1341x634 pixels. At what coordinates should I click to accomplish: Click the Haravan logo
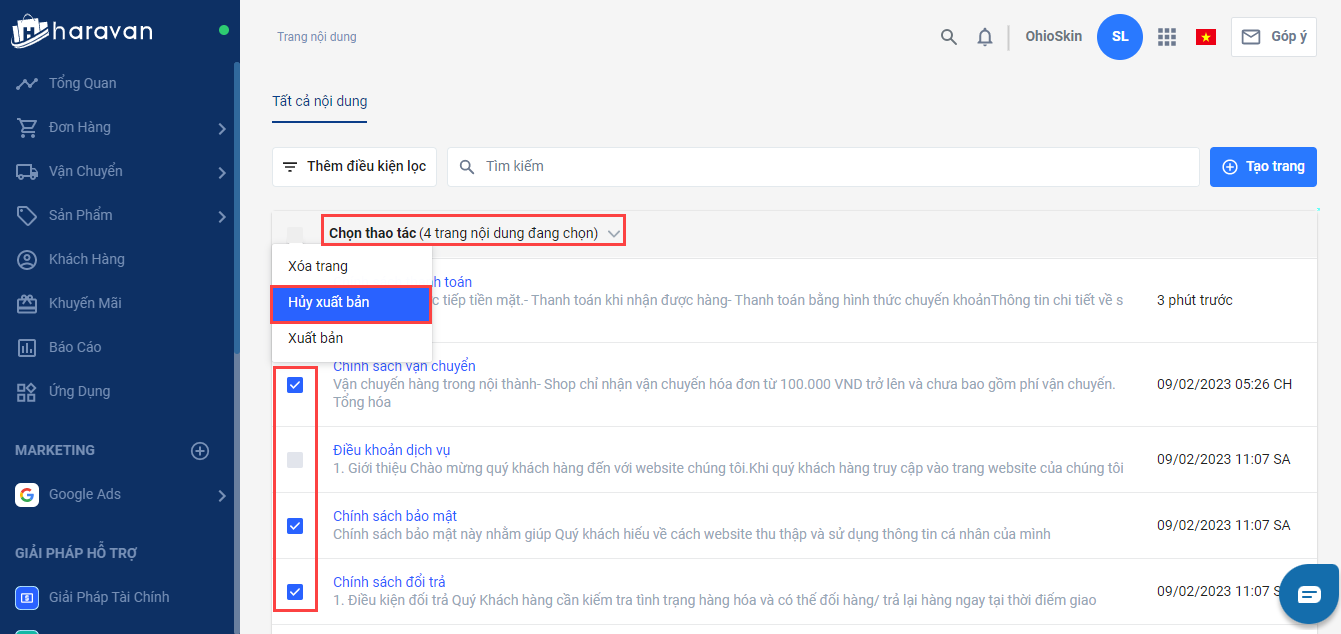[x=82, y=31]
